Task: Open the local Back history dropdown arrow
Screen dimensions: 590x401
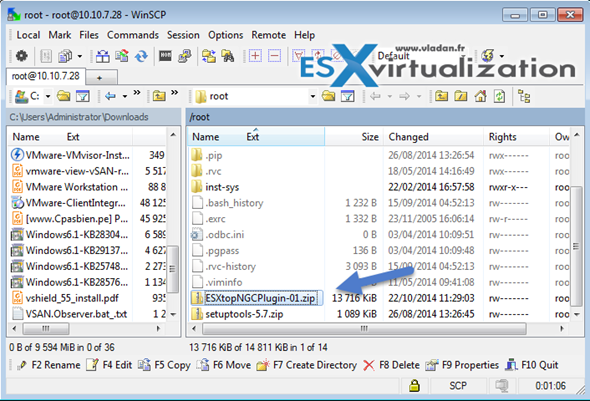Action: [x=125, y=97]
